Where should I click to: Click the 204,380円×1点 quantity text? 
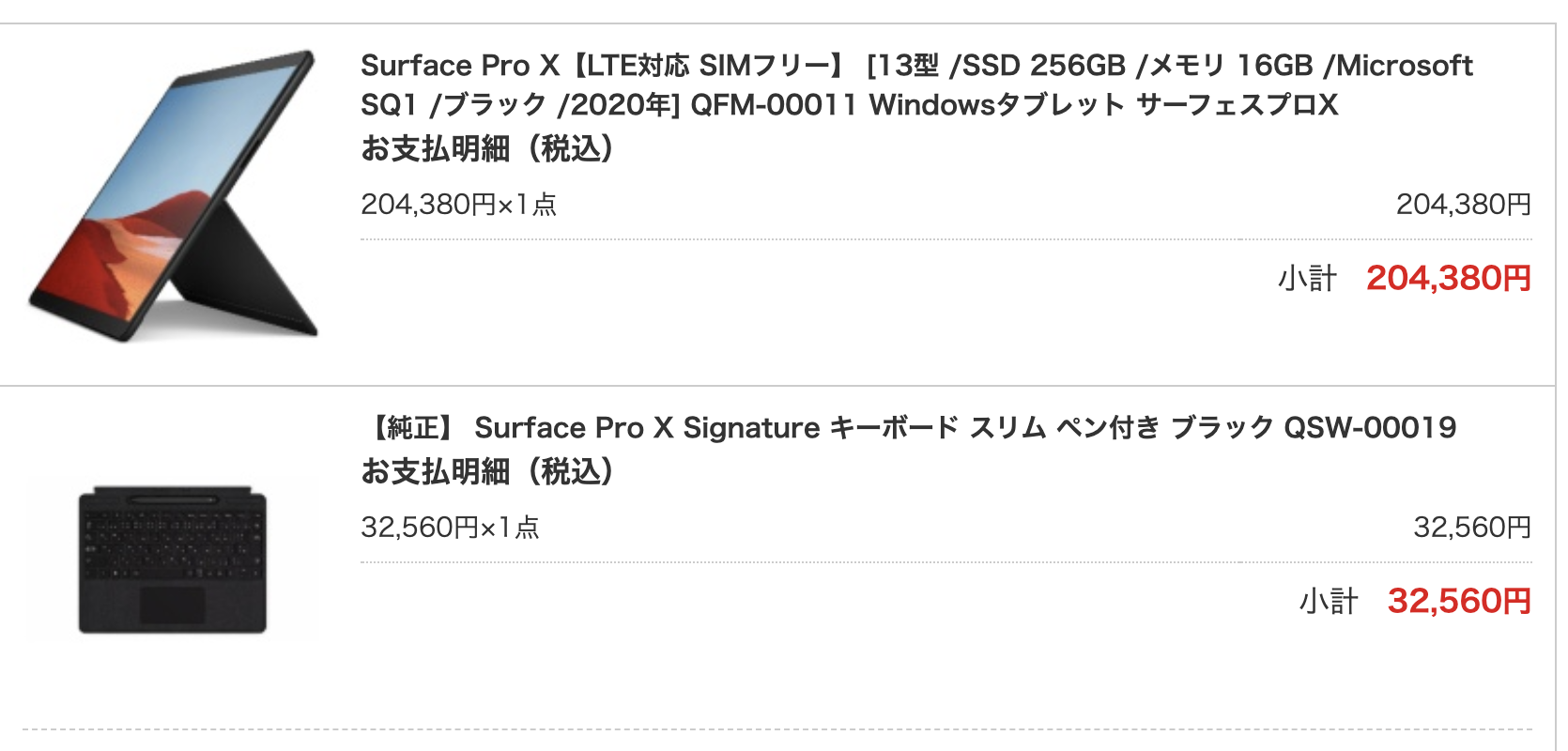458,205
